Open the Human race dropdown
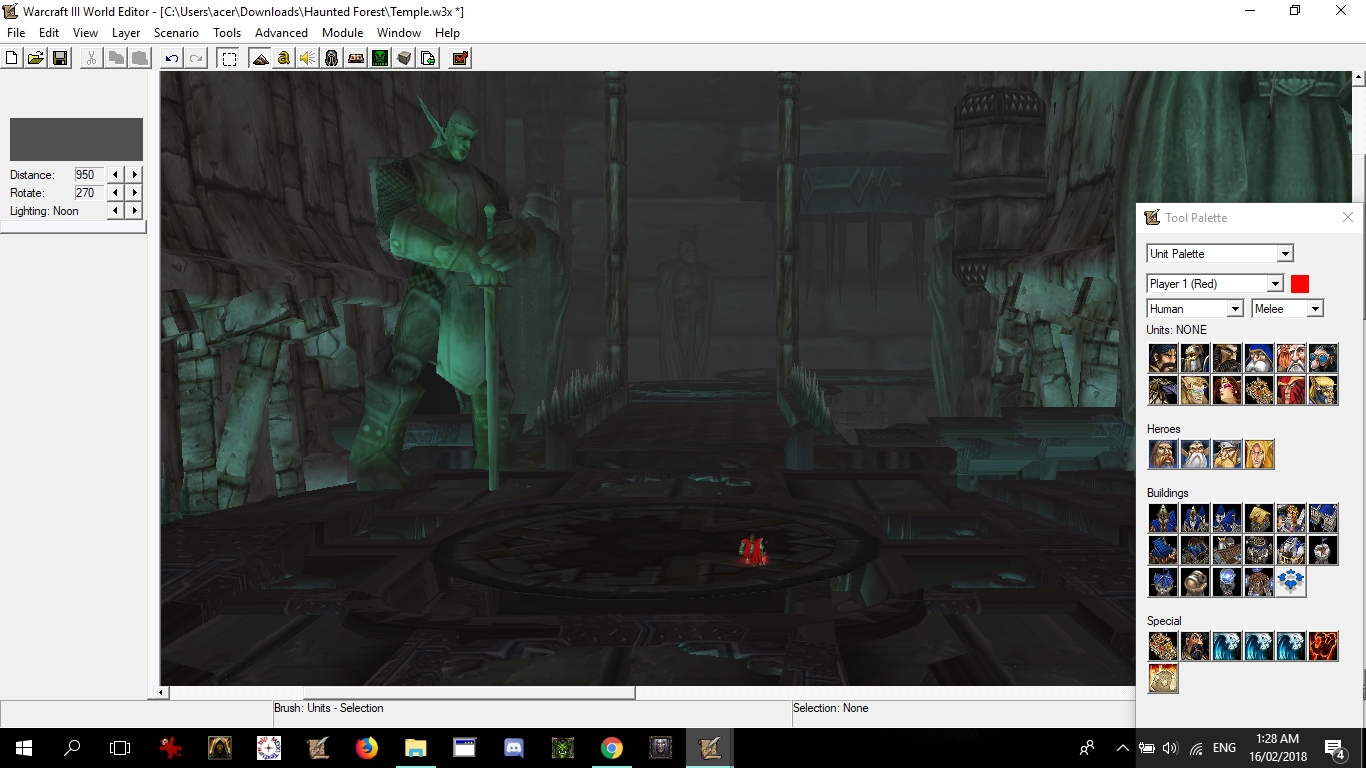The image size is (1366, 768). 1195,309
